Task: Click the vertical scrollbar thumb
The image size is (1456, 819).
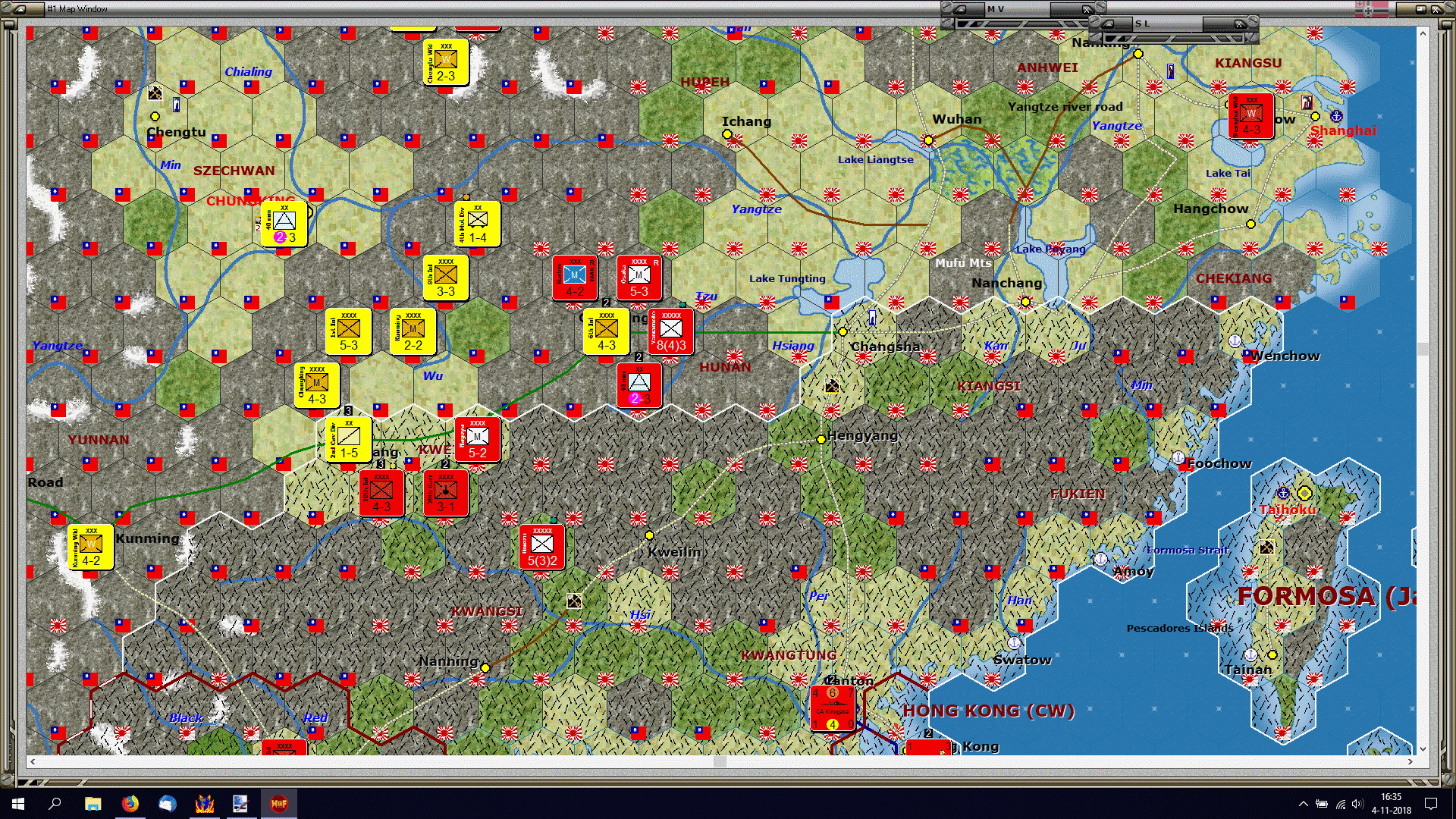Action: pos(1423,349)
